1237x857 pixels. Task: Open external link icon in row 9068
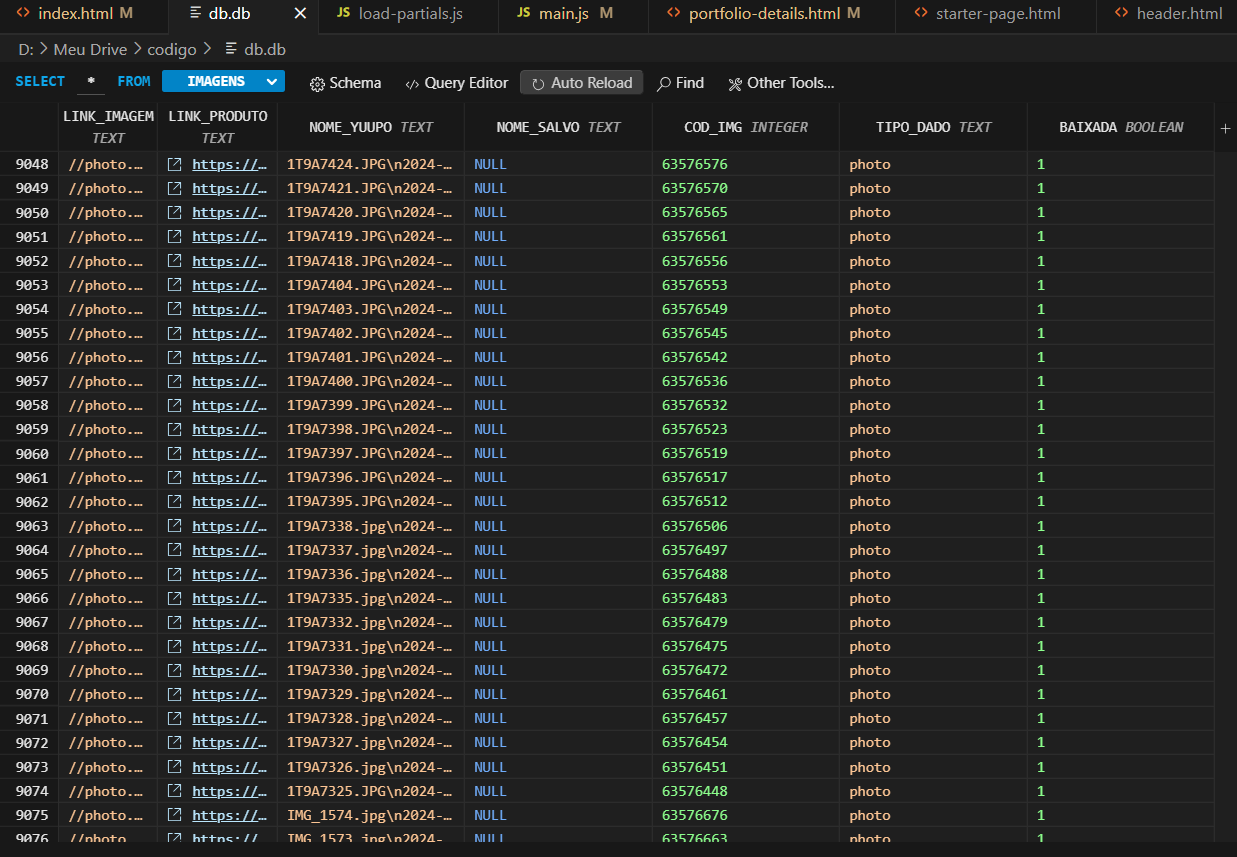(175, 646)
